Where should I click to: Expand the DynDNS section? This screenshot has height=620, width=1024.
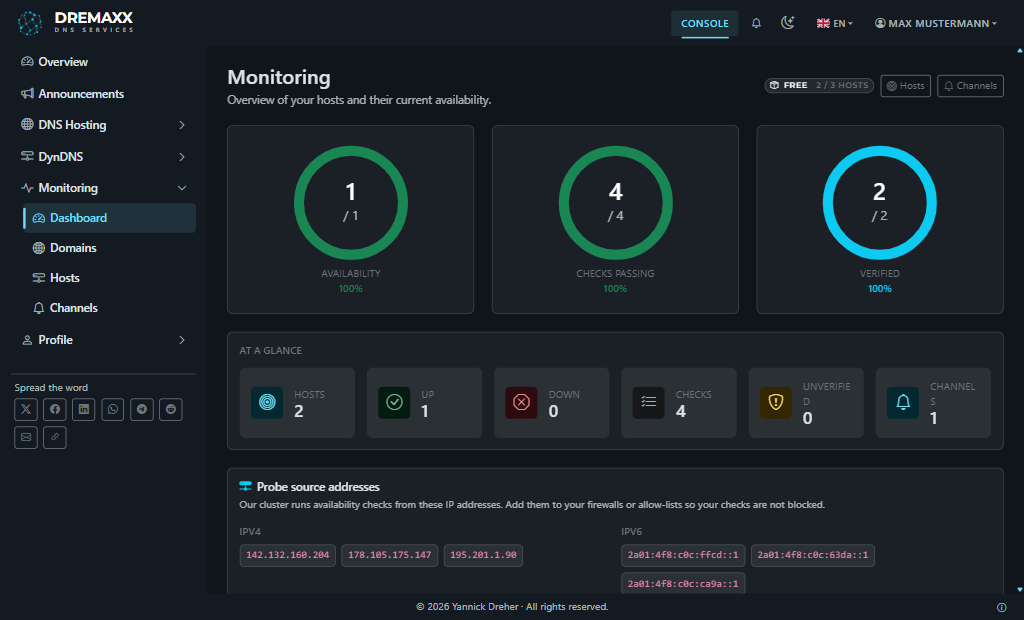(103, 157)
